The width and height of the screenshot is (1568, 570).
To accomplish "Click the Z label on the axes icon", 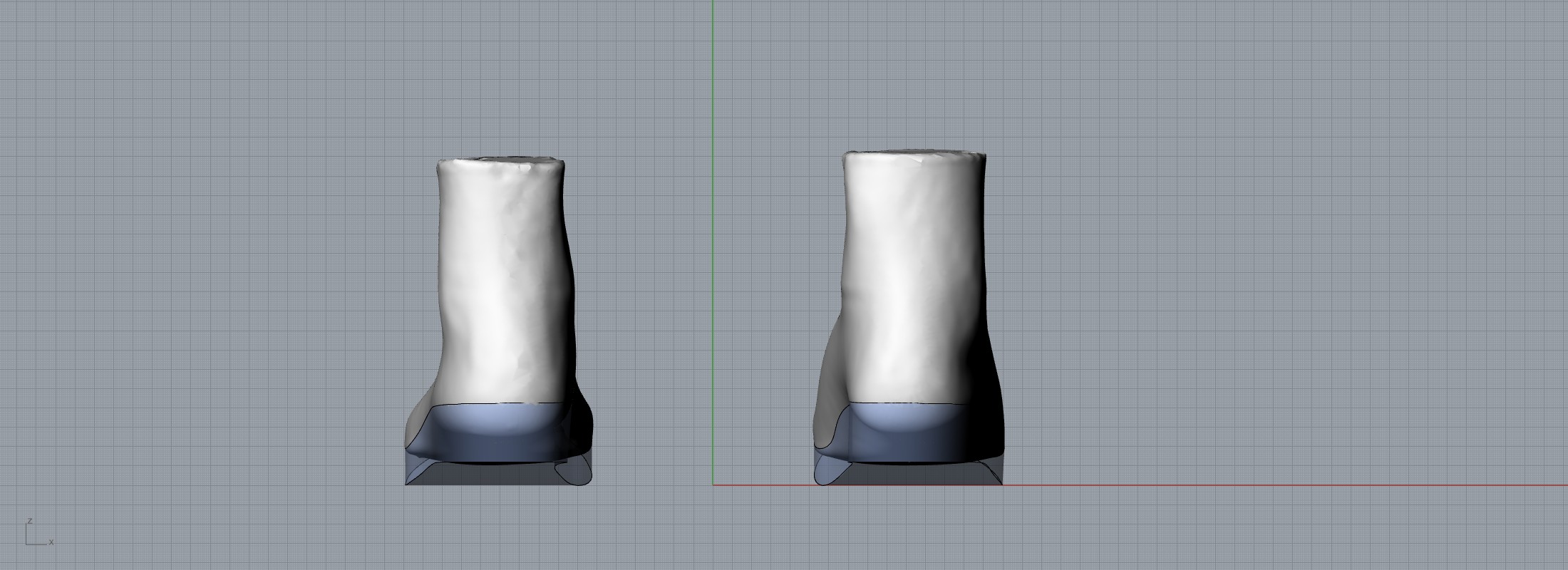I will [29, 521].
